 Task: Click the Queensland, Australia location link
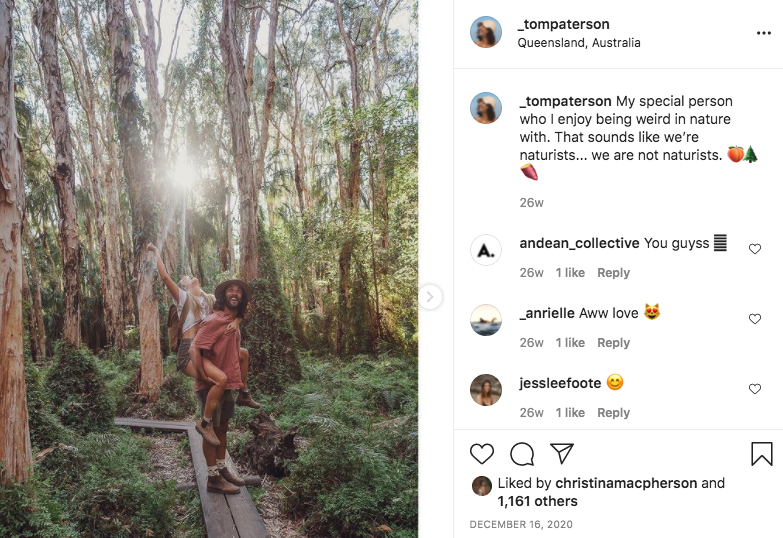pos(579,43)
